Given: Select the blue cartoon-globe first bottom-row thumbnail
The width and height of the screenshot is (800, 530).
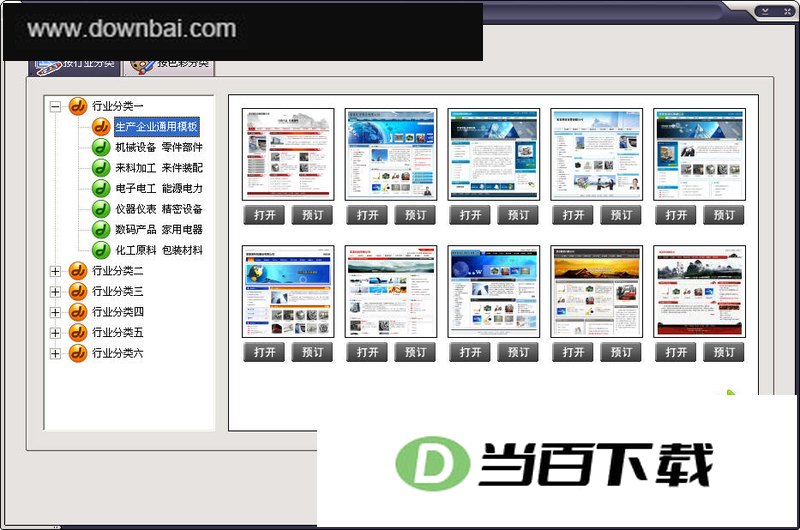Looking at the screenshot, I should point(288,291).
